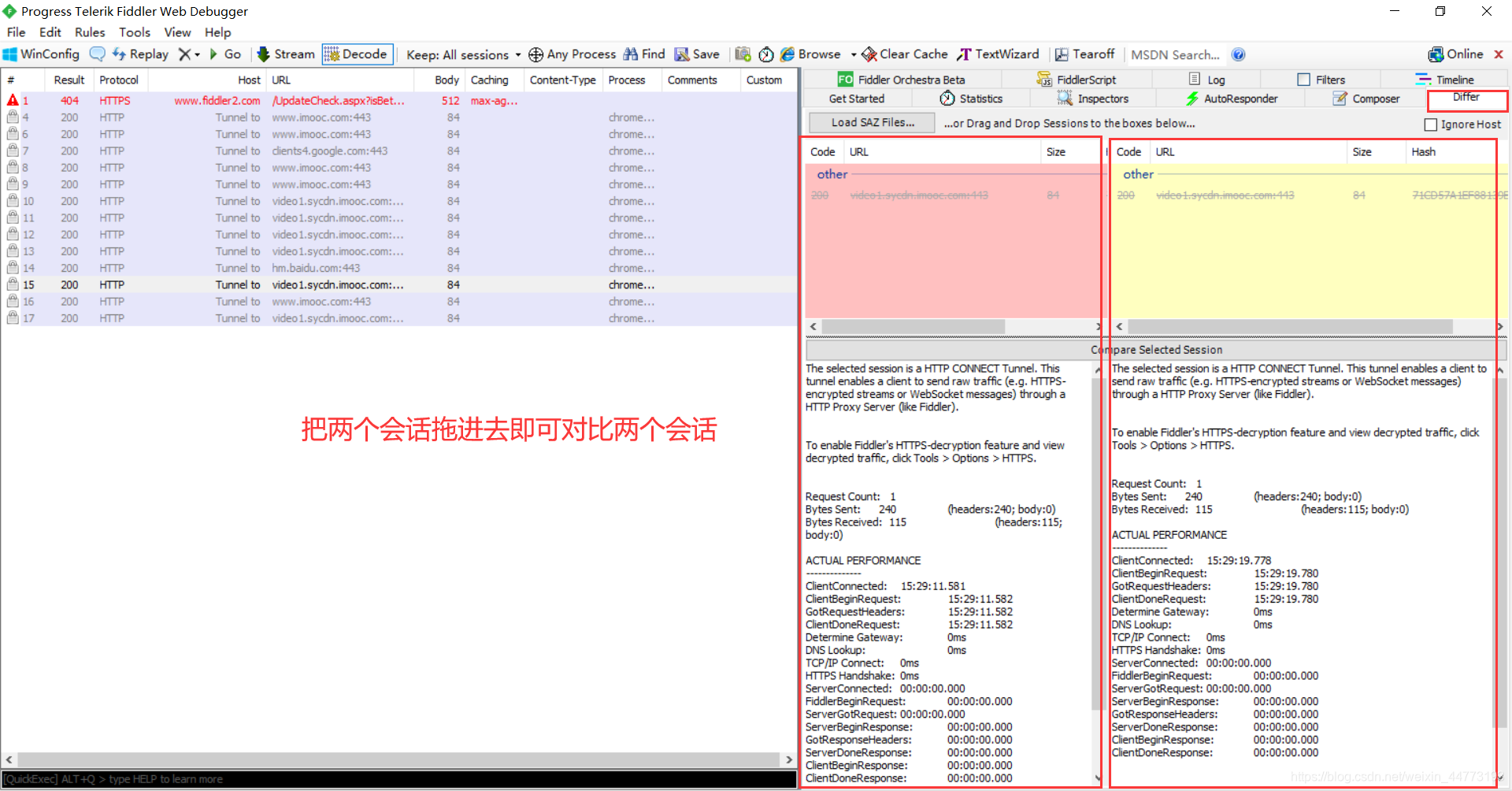The image size is (1512, 791).
Task: Open WinConfig from the toolbar
Action: tap(42, 54)
